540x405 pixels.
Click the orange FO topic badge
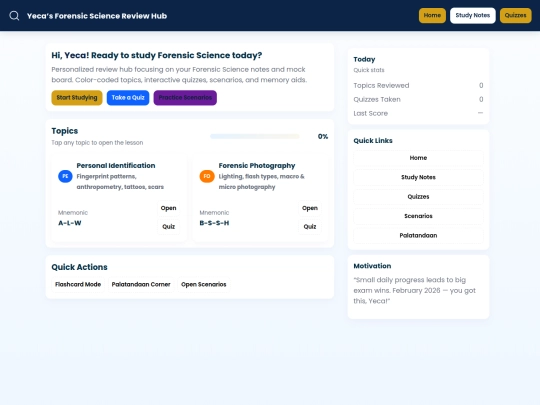(x=207, y=176)
